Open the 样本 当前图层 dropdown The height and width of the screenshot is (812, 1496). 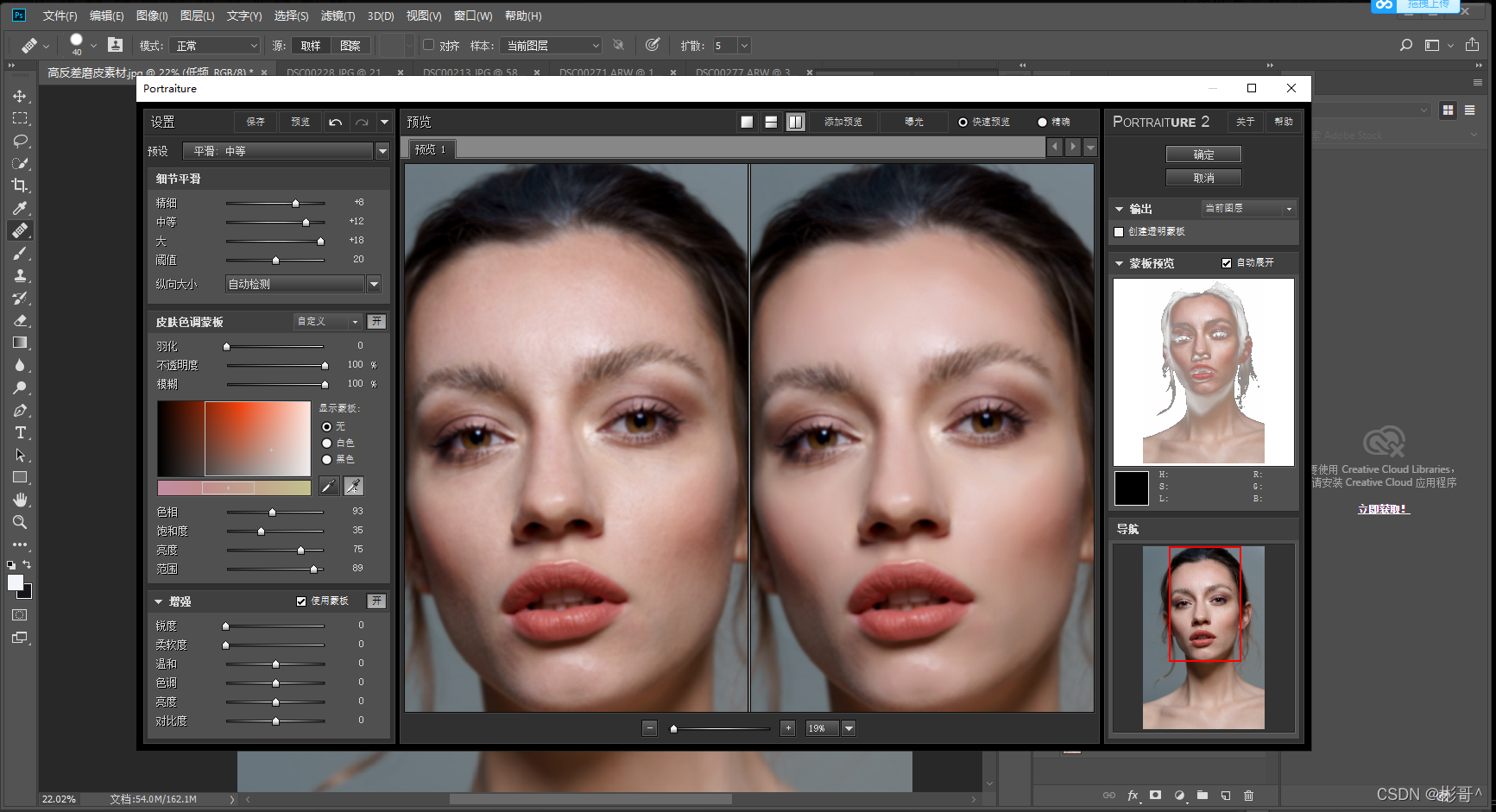point(551,46)
